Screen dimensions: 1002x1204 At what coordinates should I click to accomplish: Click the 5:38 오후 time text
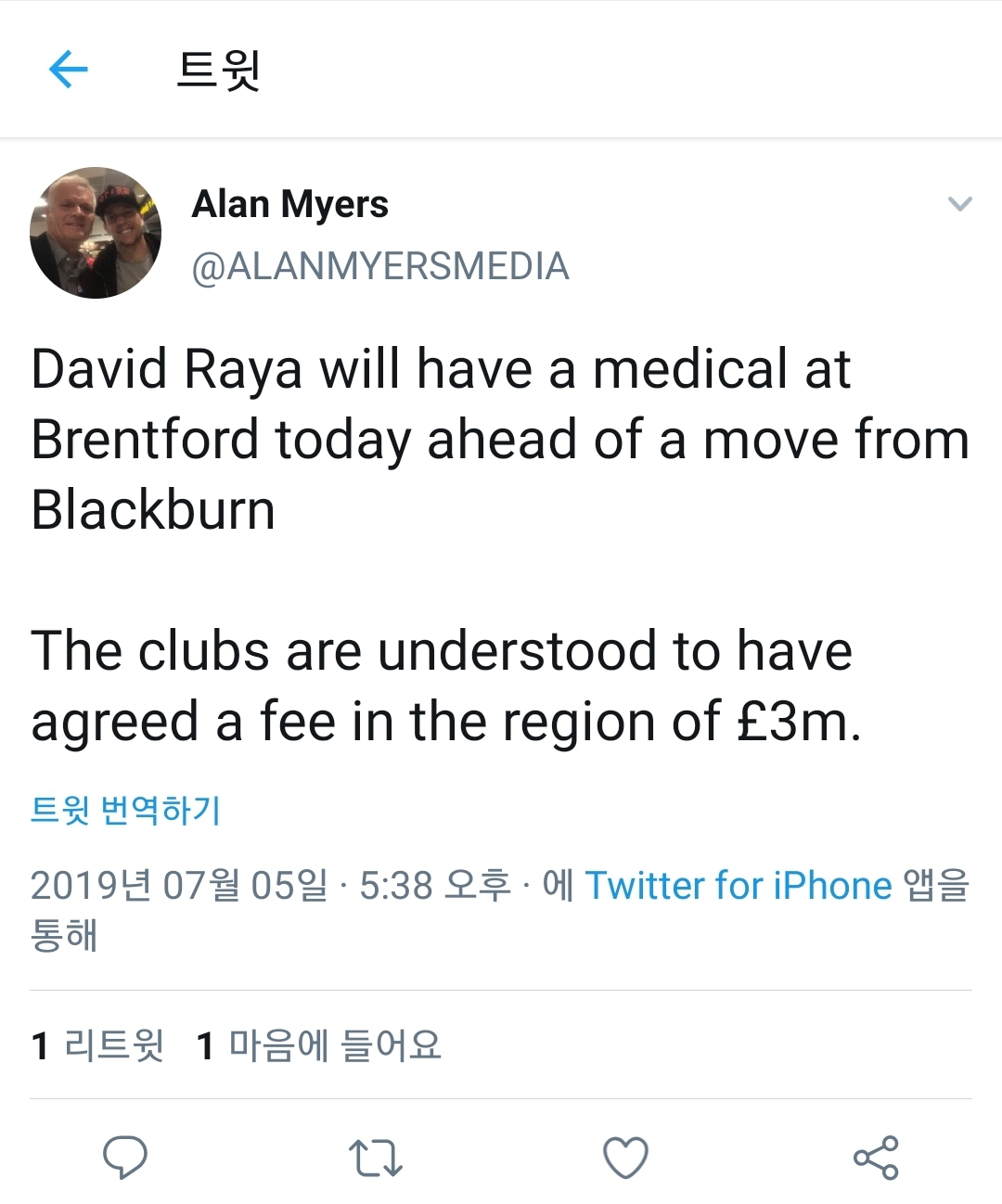tap(435, 885)
